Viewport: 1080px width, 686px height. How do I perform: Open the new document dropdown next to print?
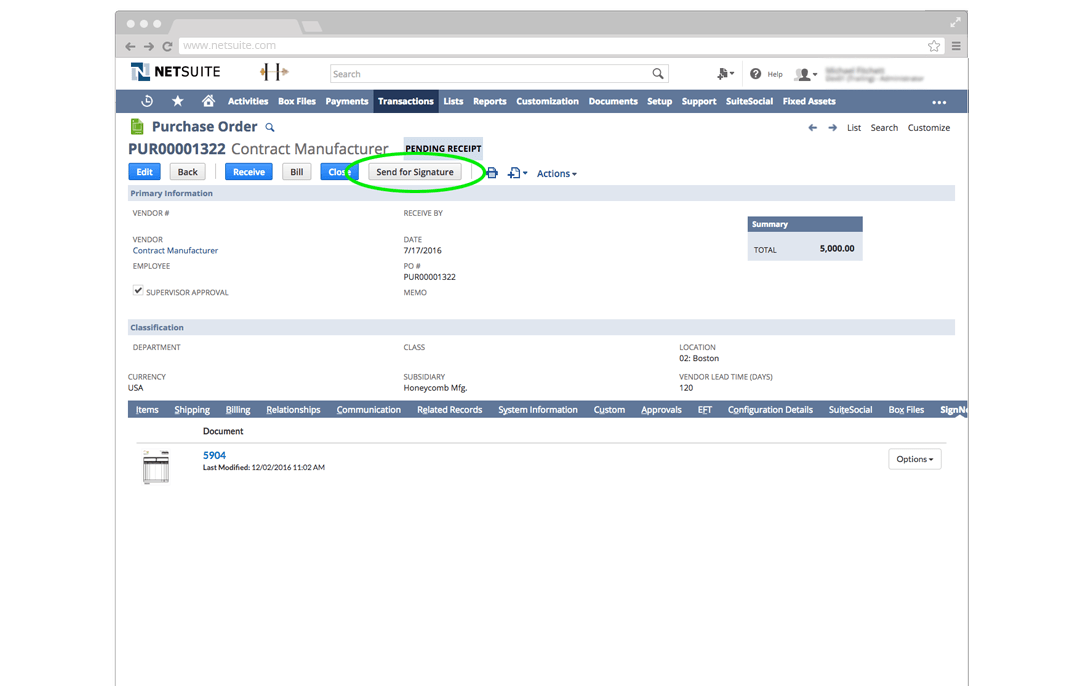click(517, 173)
